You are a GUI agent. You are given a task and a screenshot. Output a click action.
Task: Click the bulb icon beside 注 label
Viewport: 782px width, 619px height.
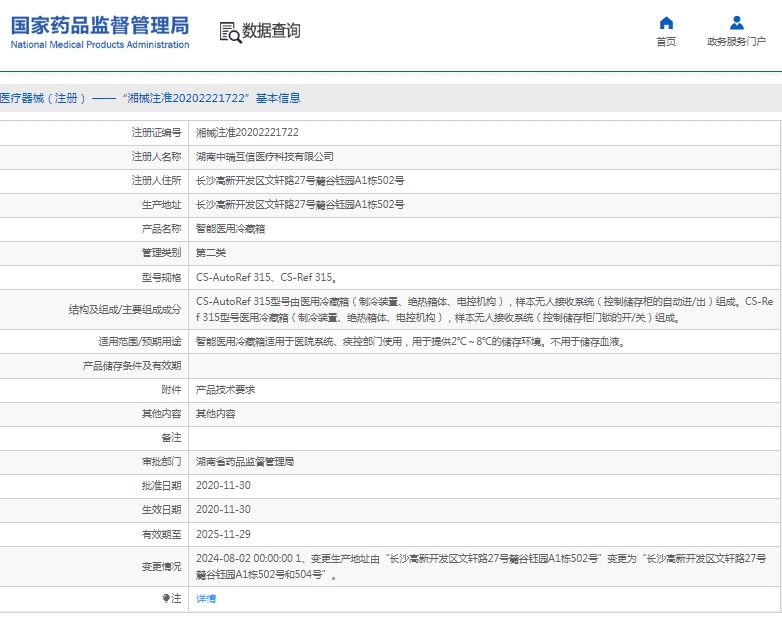click(x=166, y=598)
